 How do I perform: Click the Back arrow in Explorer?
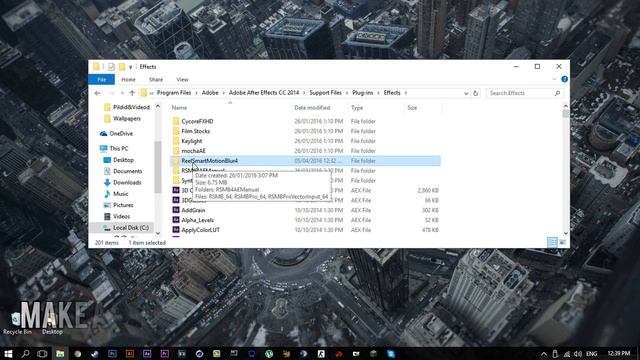coord(98,93)
